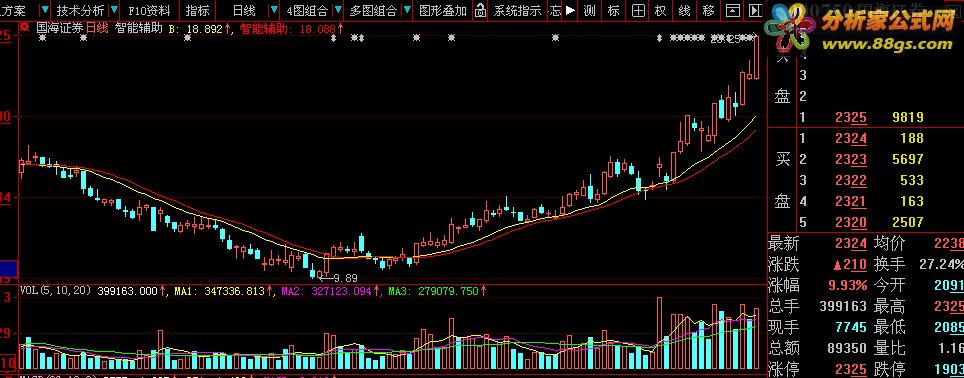Click the lock icon next to 图形叠加
The image size is (964, 378).
[481, 10]
